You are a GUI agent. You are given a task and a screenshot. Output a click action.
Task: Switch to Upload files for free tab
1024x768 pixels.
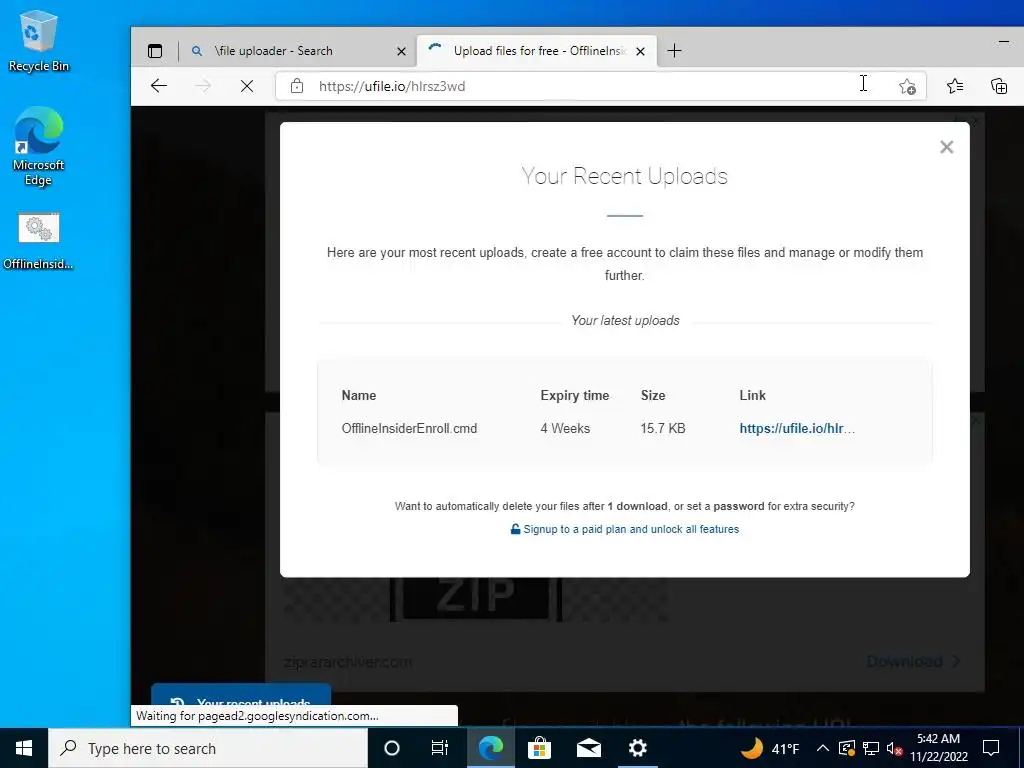(537, 51)
